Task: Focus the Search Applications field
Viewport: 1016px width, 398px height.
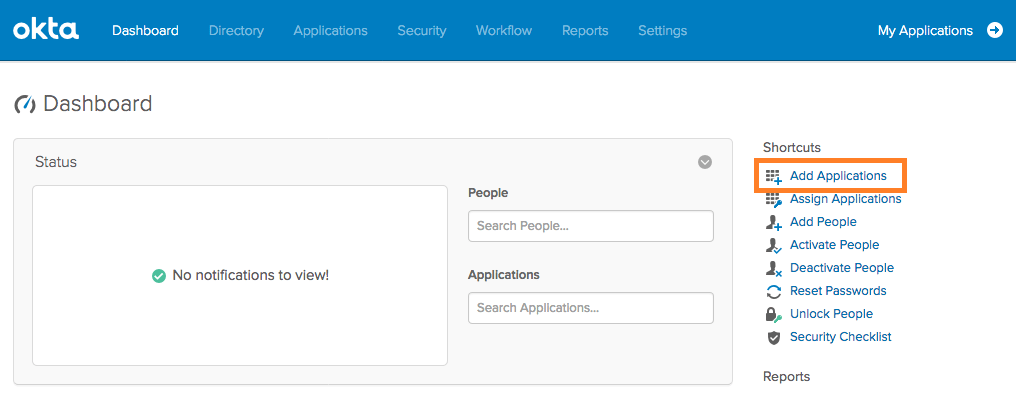Action: click(591, 308)
